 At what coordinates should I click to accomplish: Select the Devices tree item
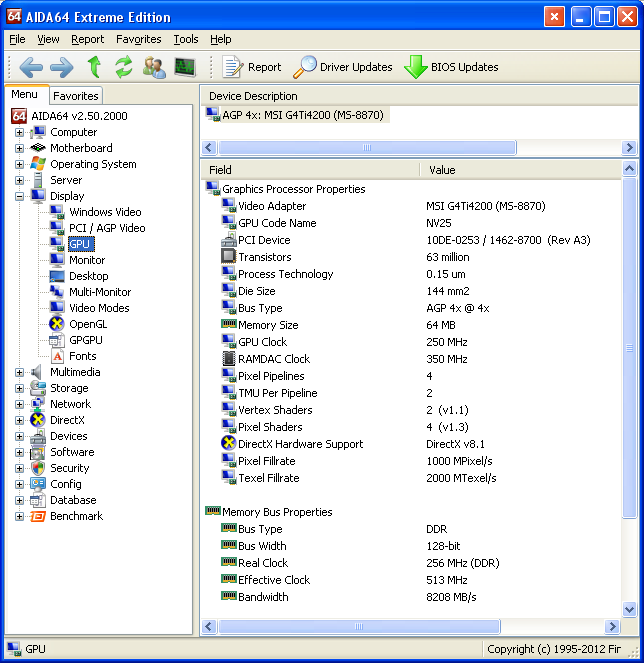point(69,436)
